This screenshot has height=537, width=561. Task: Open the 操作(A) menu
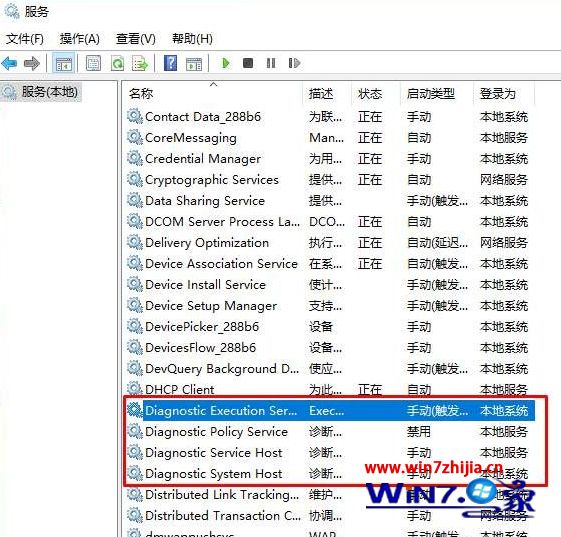click(79, 39)
